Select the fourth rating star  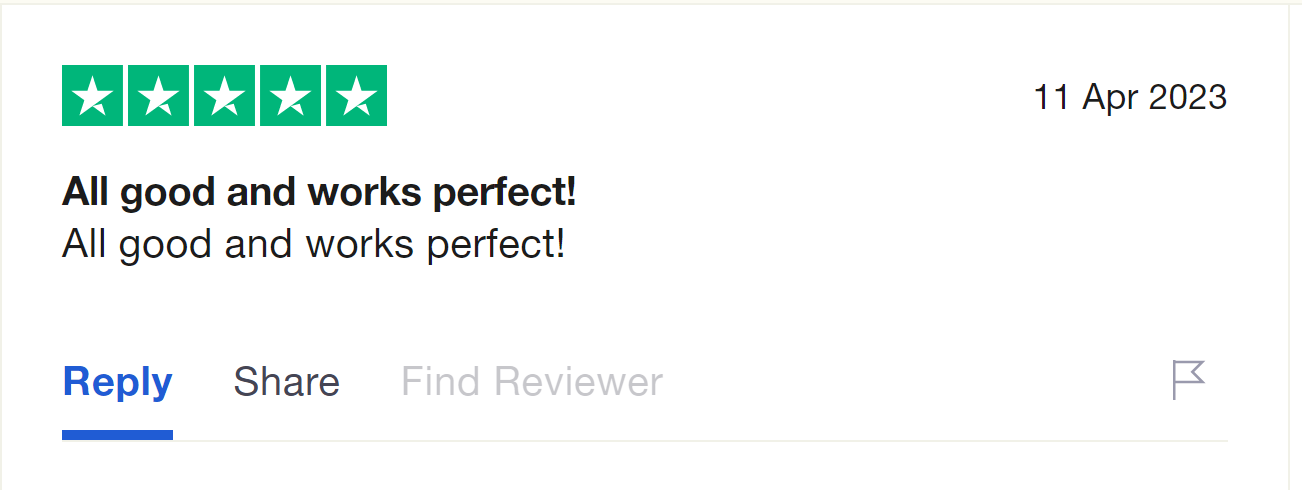[x=290, y=96]
